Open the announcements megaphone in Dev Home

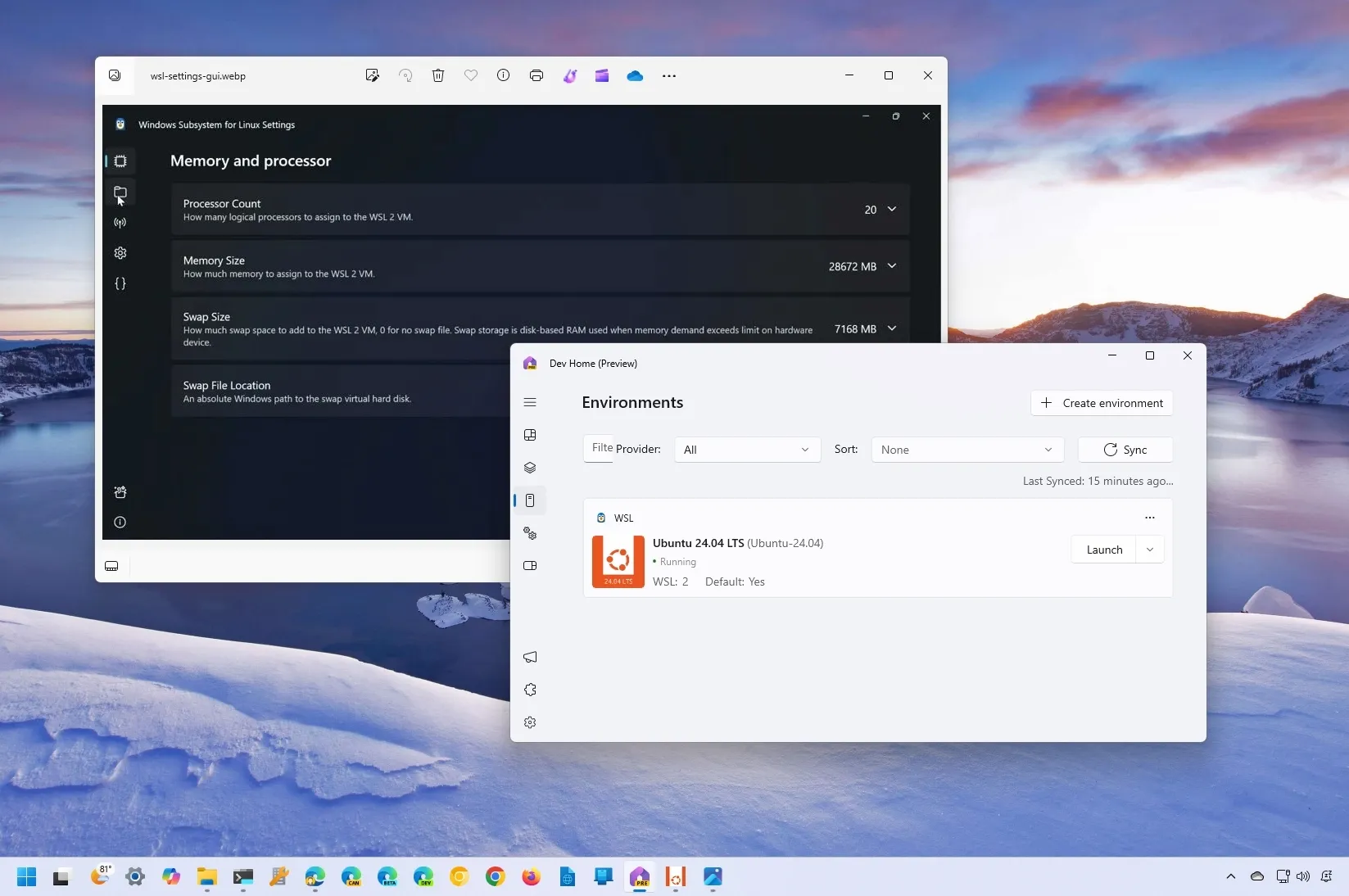point(530,658)
